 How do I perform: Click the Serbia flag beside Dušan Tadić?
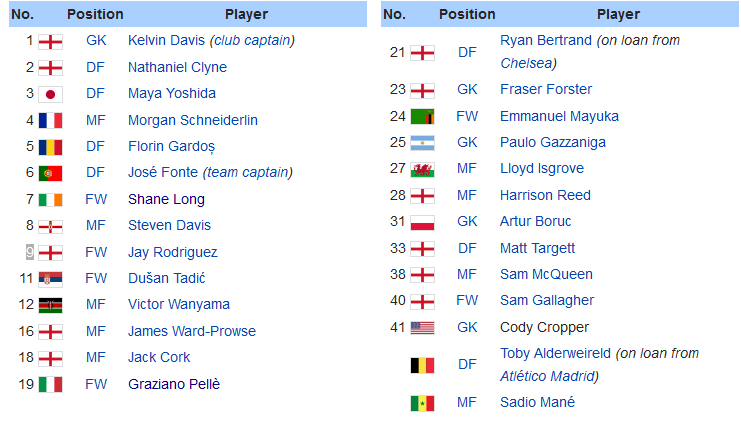(x=50, y=279)
